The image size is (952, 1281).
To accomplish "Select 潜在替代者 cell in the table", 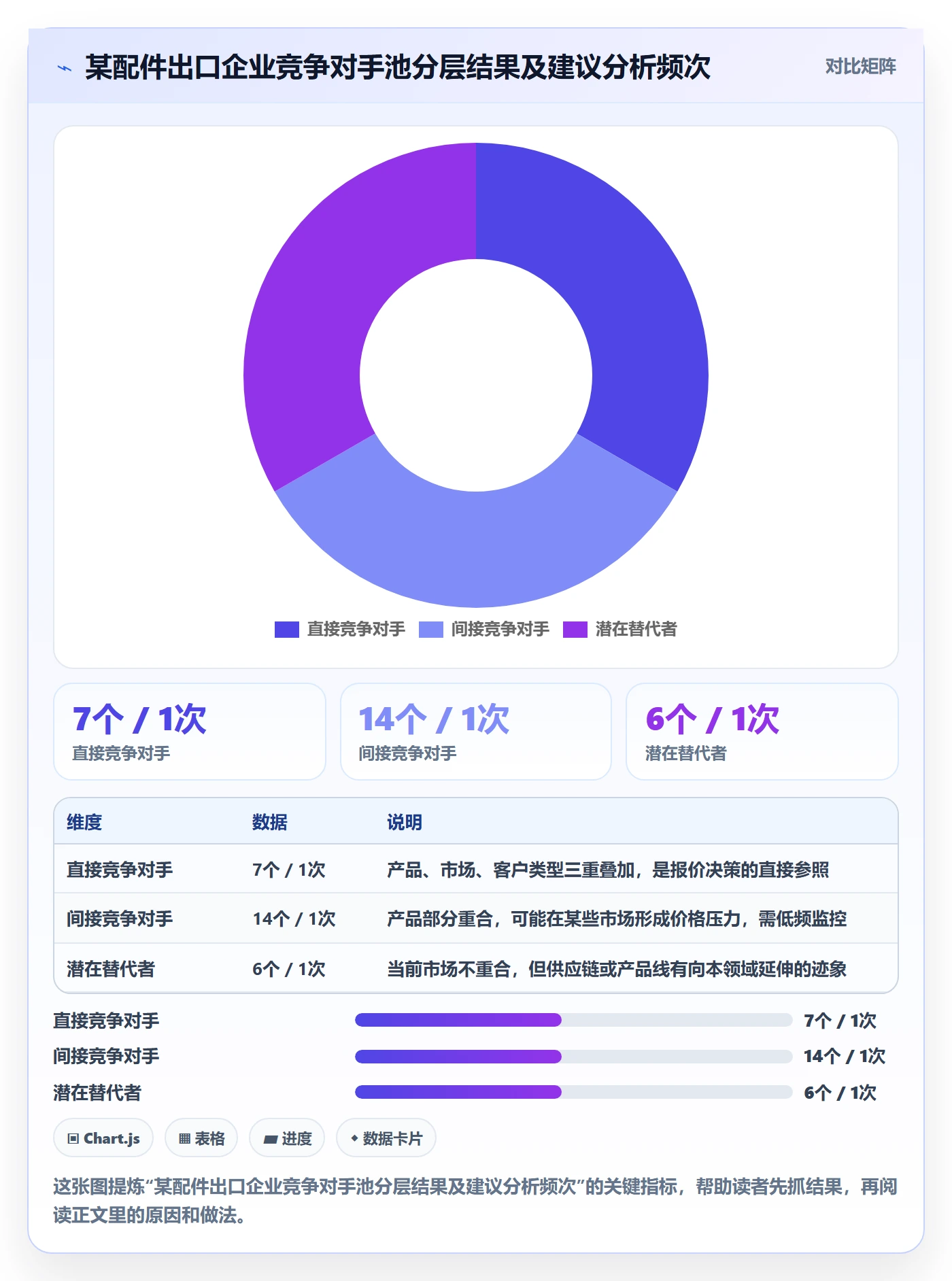I will [111, 969].
